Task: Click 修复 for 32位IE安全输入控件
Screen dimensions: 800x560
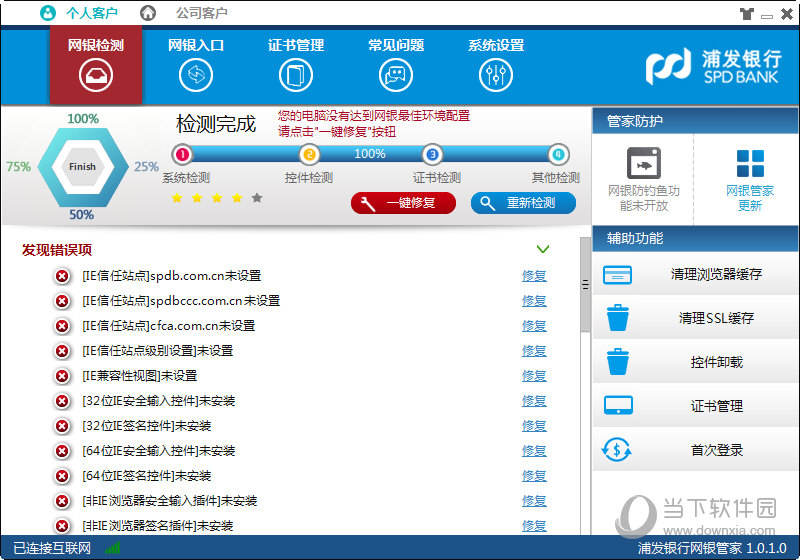Action: coord(534,401)
